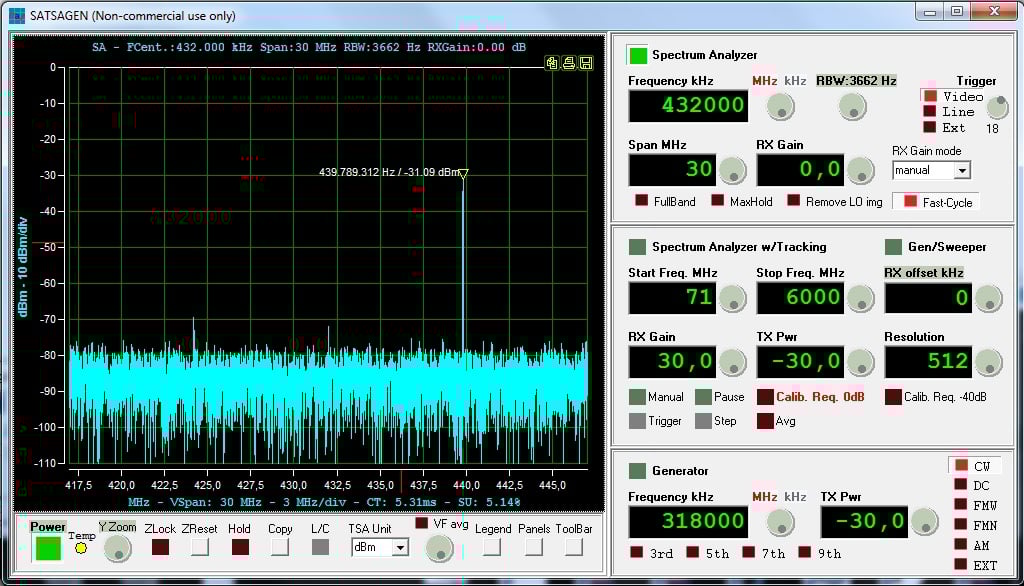Screen dimensions: 1024x586
Task: Enable Calib. Req. 0dB
Action: (x=765, y=397)
